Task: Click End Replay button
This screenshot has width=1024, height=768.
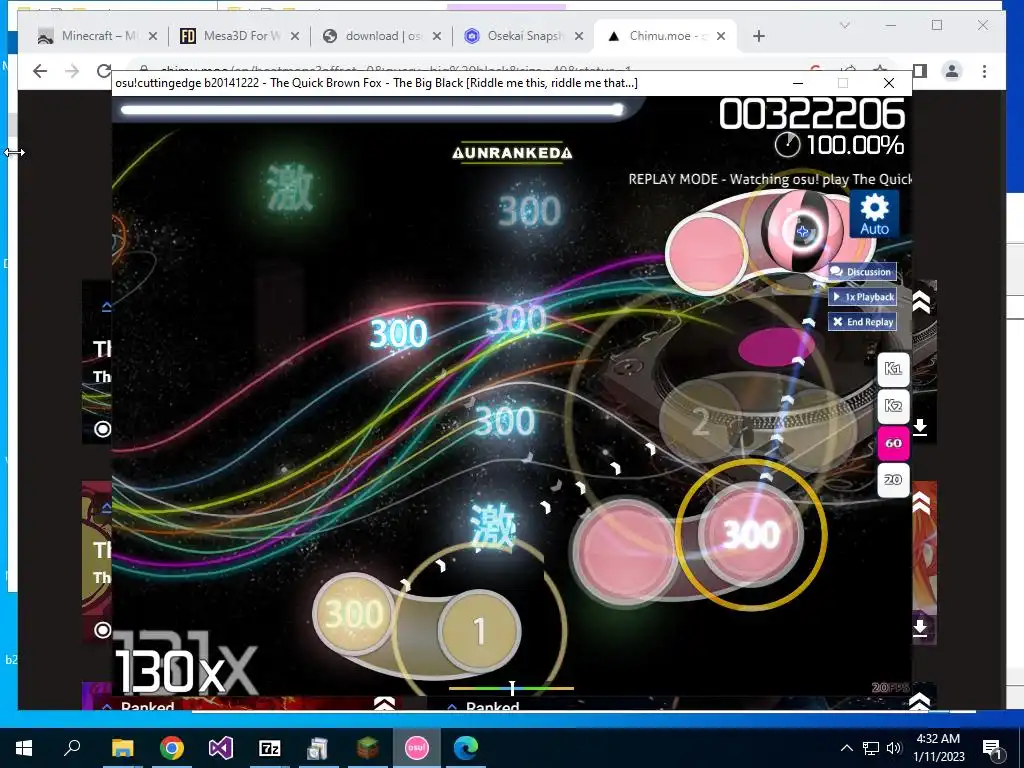Action: point(862,321)
